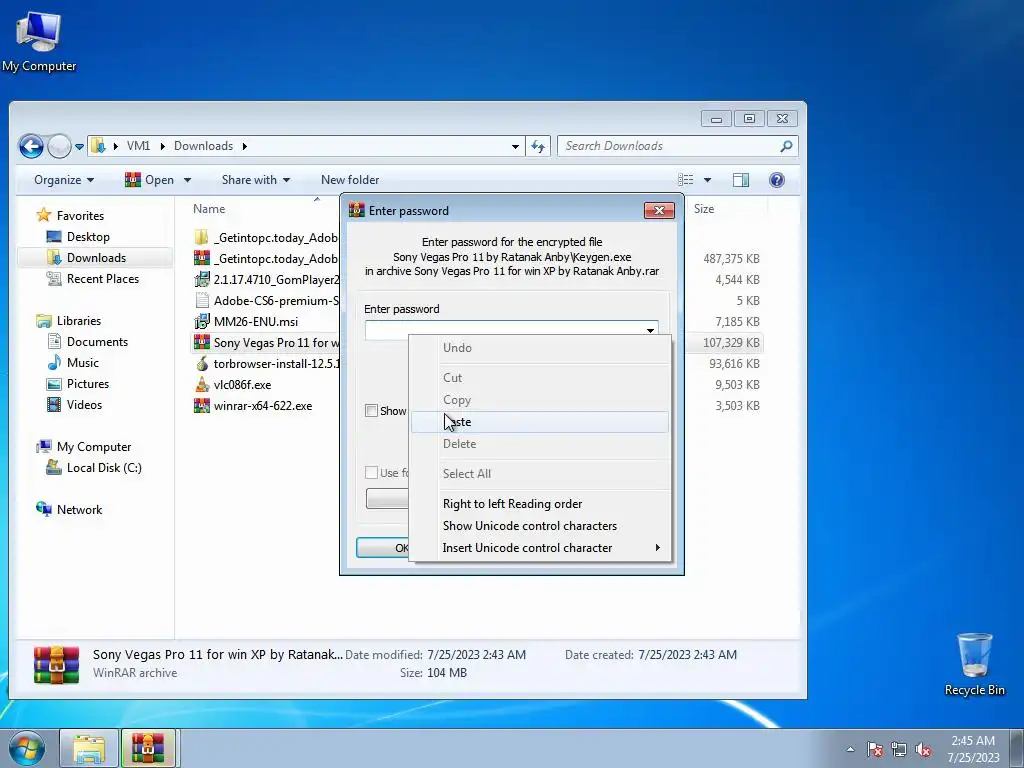This screenshot has height=768, width=1024.
Task: Click New folder in the toolbar
Action: [x=350, y=180]
